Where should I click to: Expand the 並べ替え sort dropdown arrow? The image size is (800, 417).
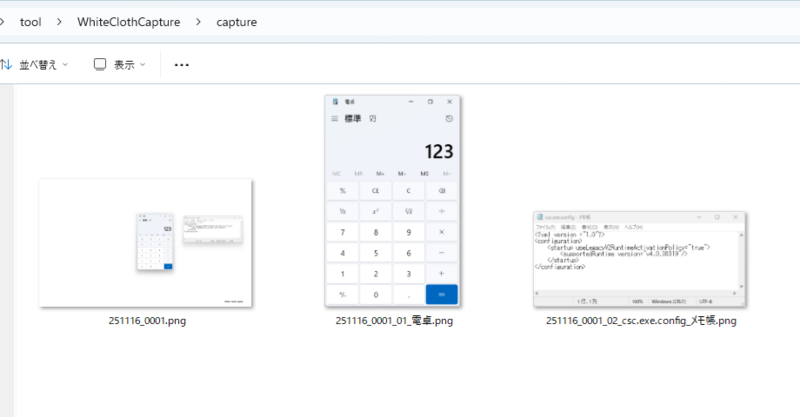tap(66, 65)
